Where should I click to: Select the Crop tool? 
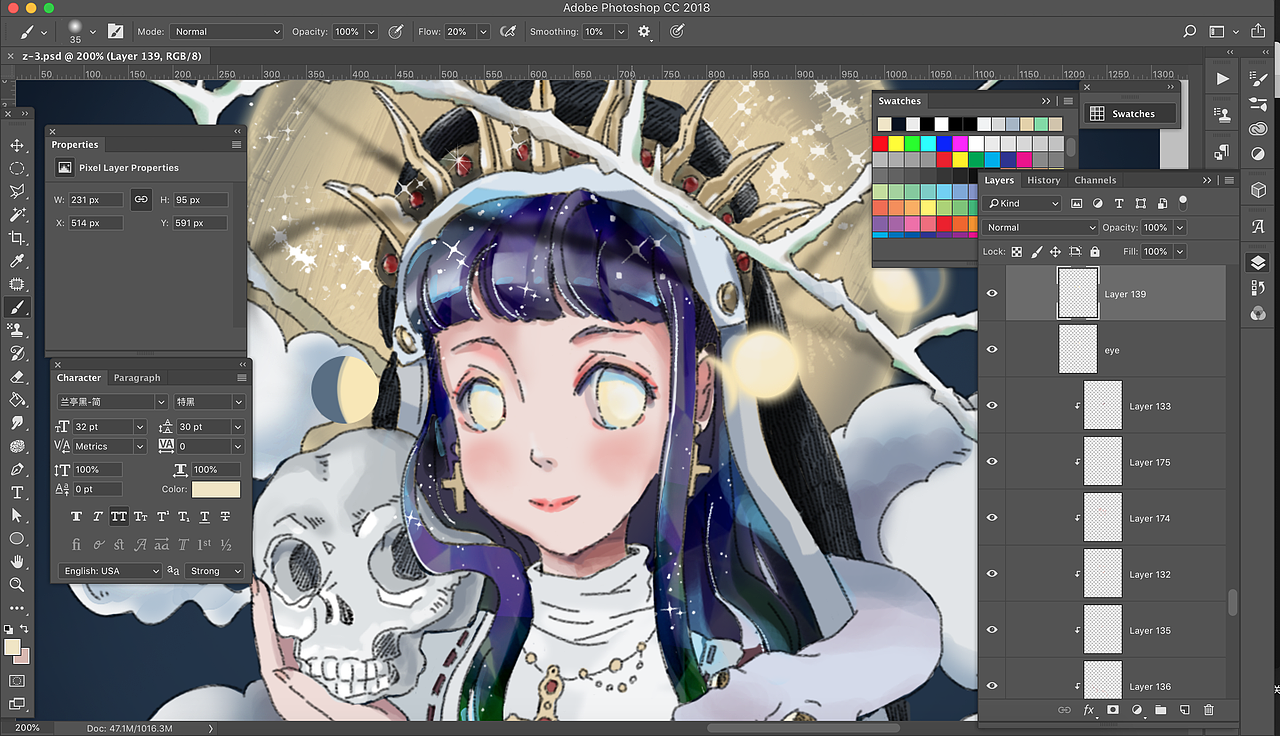pyautogui.click(x=17, y=238)
